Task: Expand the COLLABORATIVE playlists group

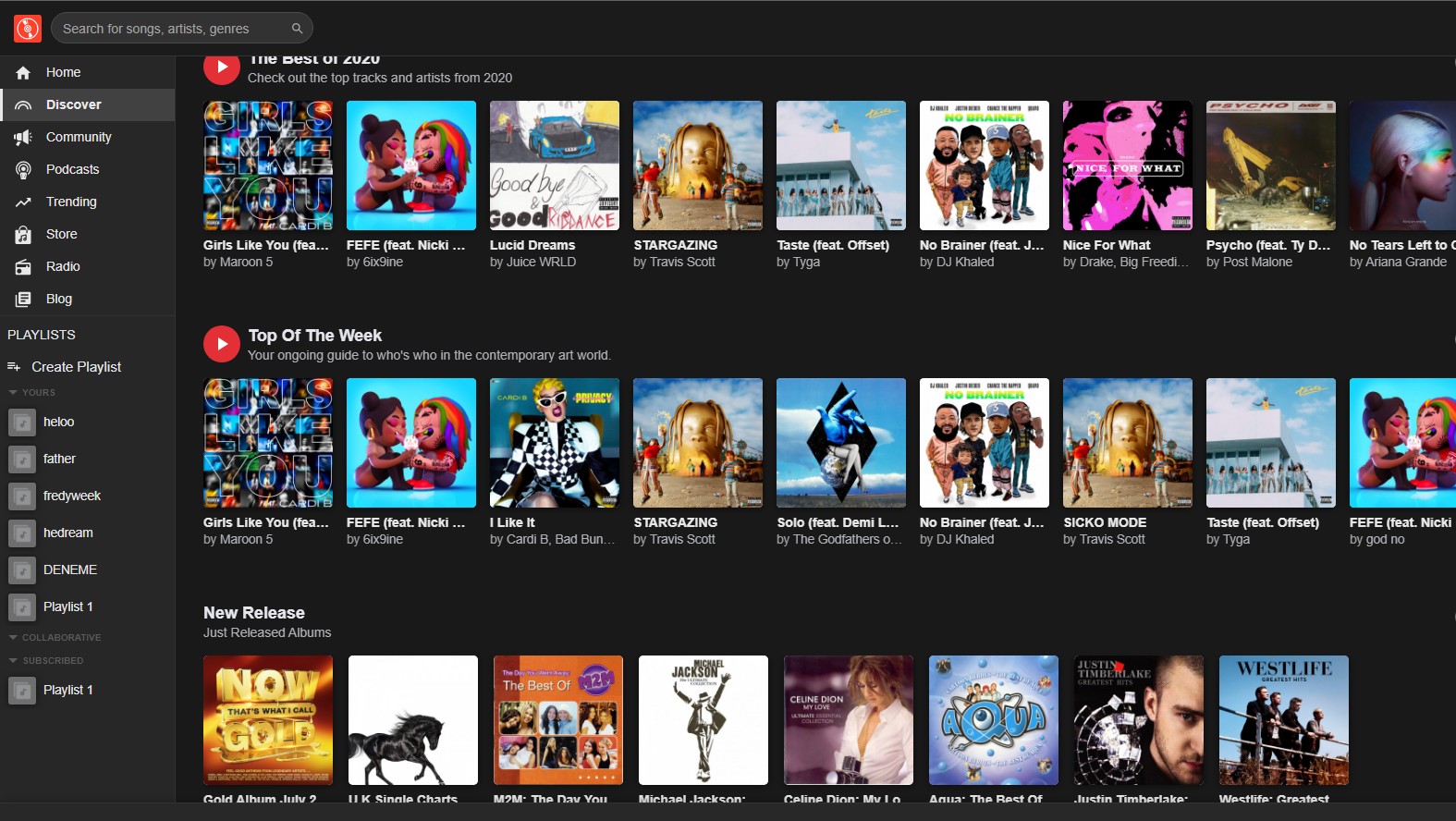Action: 13,638
